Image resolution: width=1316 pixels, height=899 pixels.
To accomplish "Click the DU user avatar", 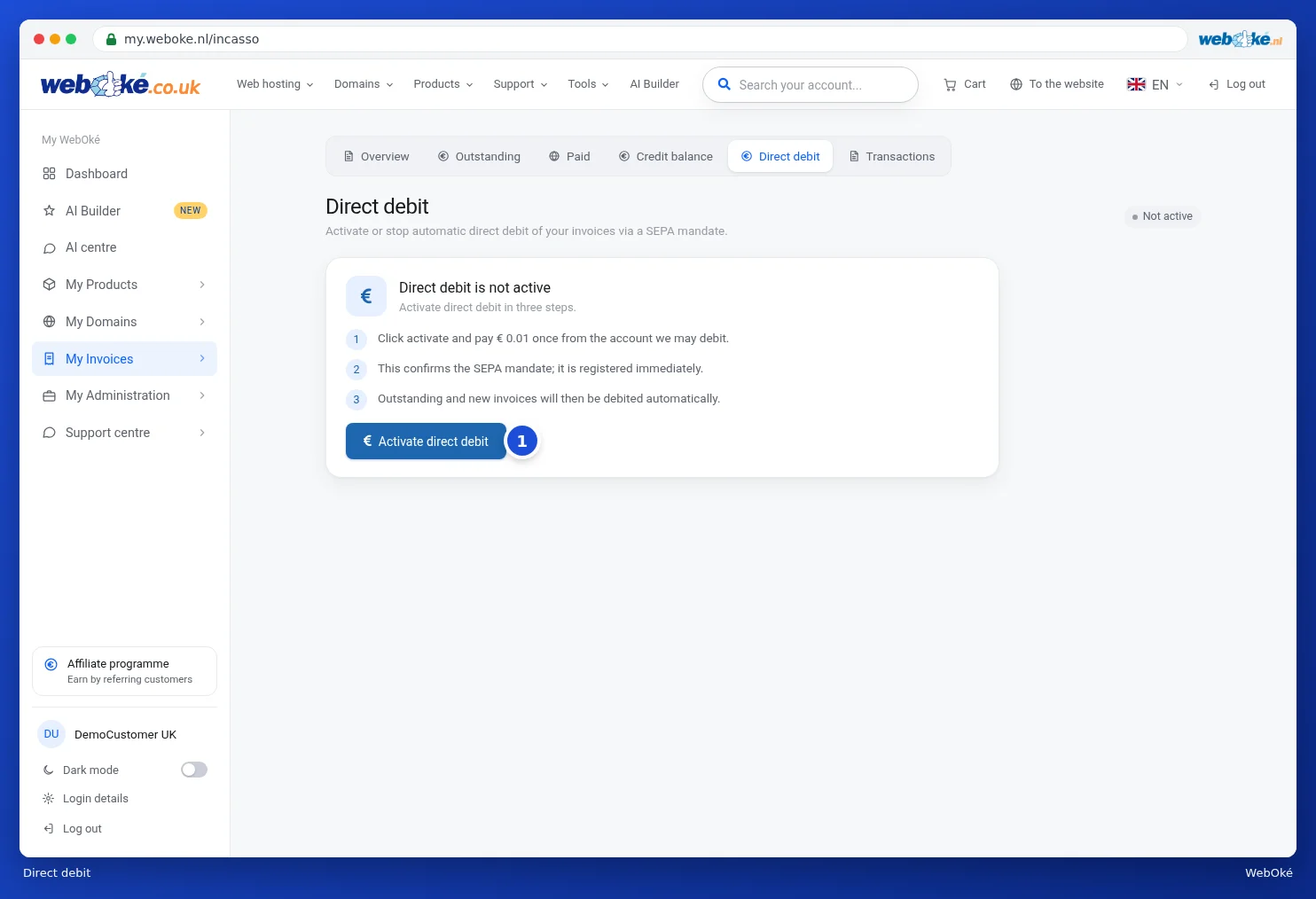I will [x=51, y=734].
